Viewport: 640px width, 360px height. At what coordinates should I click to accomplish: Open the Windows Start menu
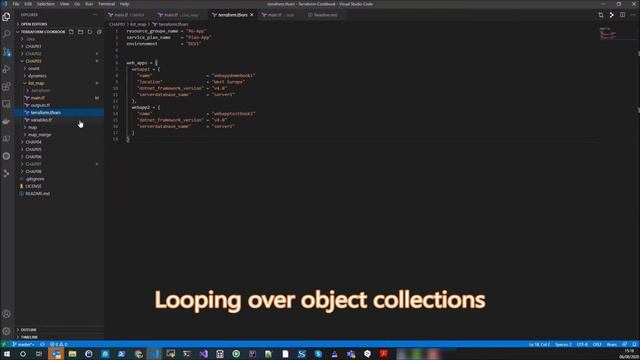click(7, 354)
